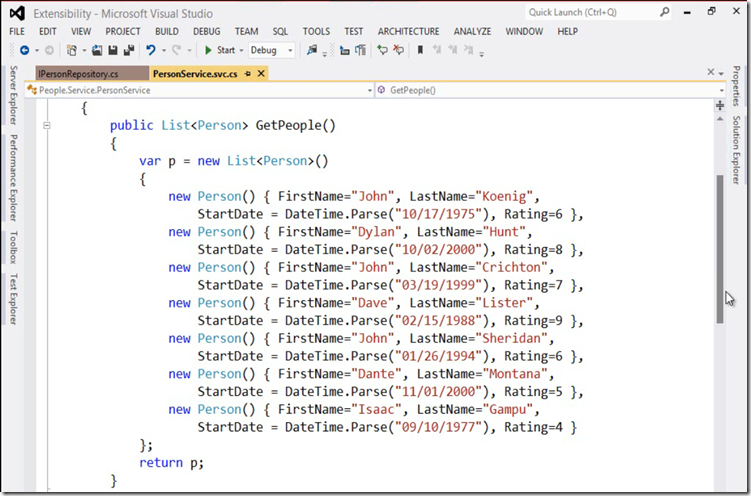This screenshot has height=496, width=751.
Task: Open the Properties side tab
Action: tap(736, 86)
